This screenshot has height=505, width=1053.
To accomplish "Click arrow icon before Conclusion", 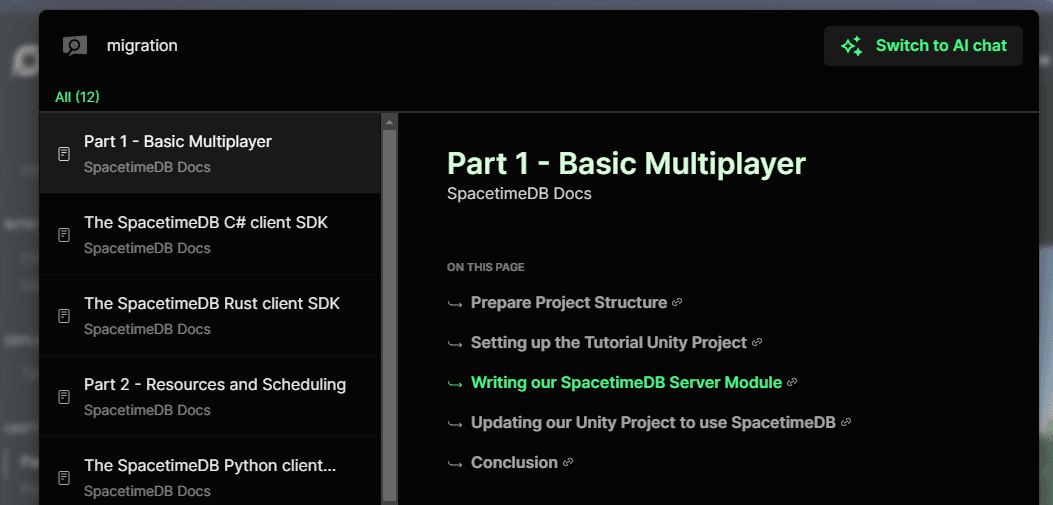I will (x=455, y=463).
